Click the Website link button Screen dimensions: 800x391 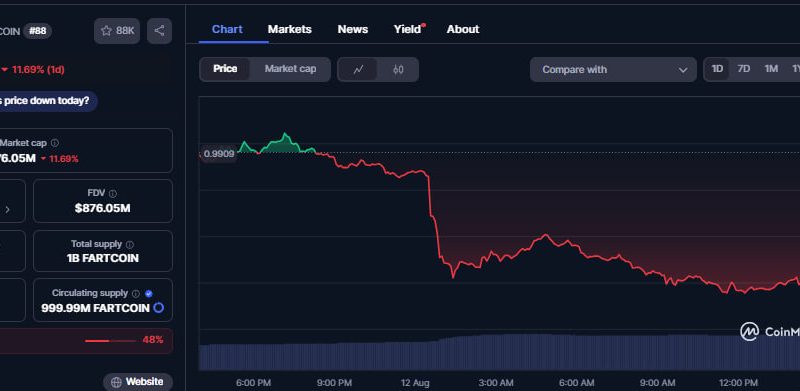pyautogui.click(x=138, y=382)
